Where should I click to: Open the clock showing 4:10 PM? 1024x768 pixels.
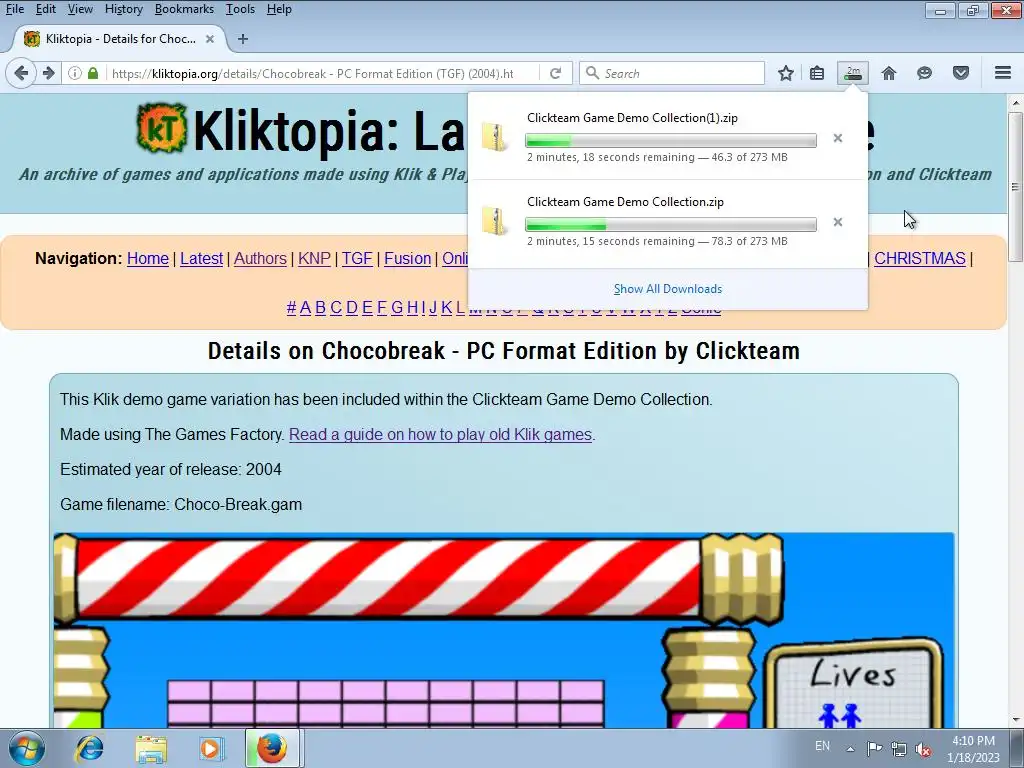click(x=973, y=749)
